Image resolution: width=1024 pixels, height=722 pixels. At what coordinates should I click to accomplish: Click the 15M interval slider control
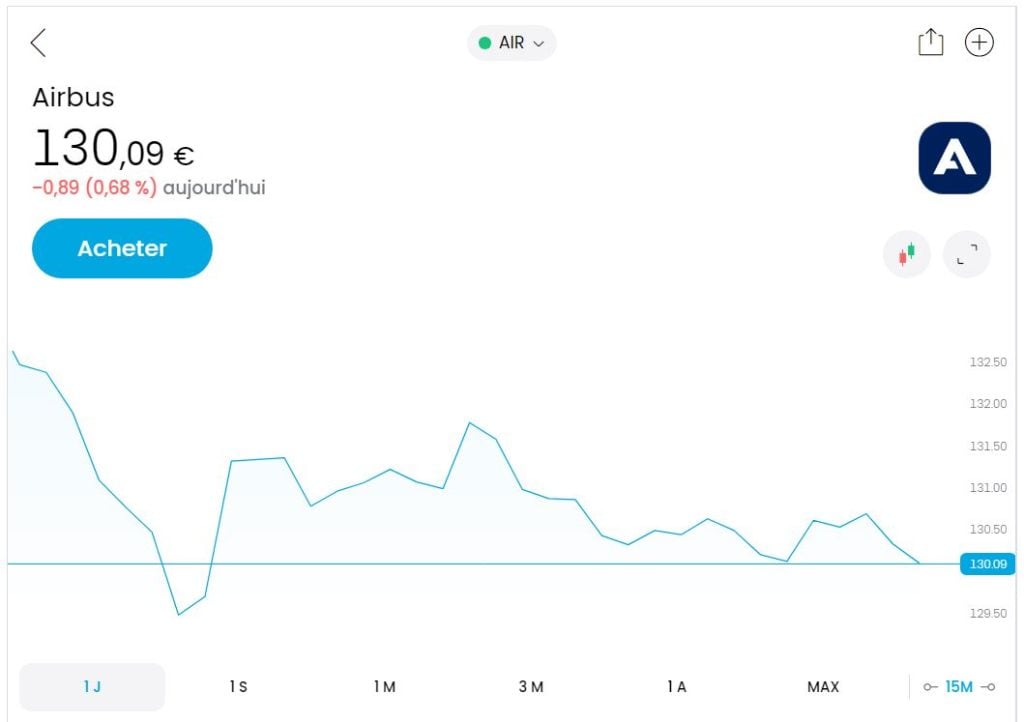coord(958,687)
